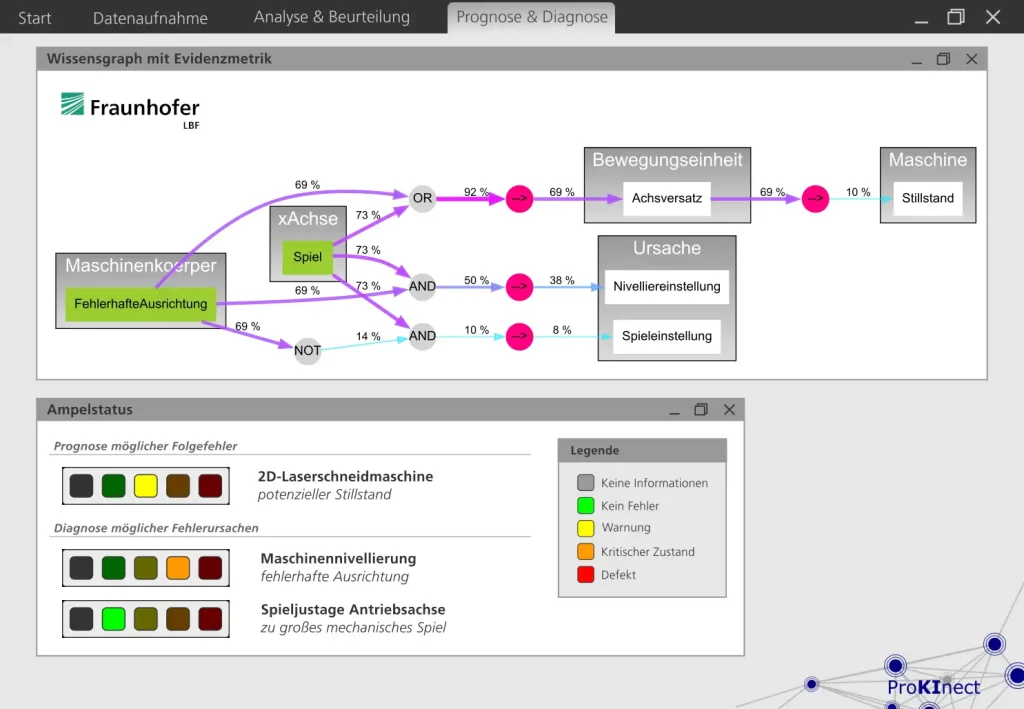Viewport: 1024px width, 709px height.
Task: Go to the Start tab
Action: (35, 18)
